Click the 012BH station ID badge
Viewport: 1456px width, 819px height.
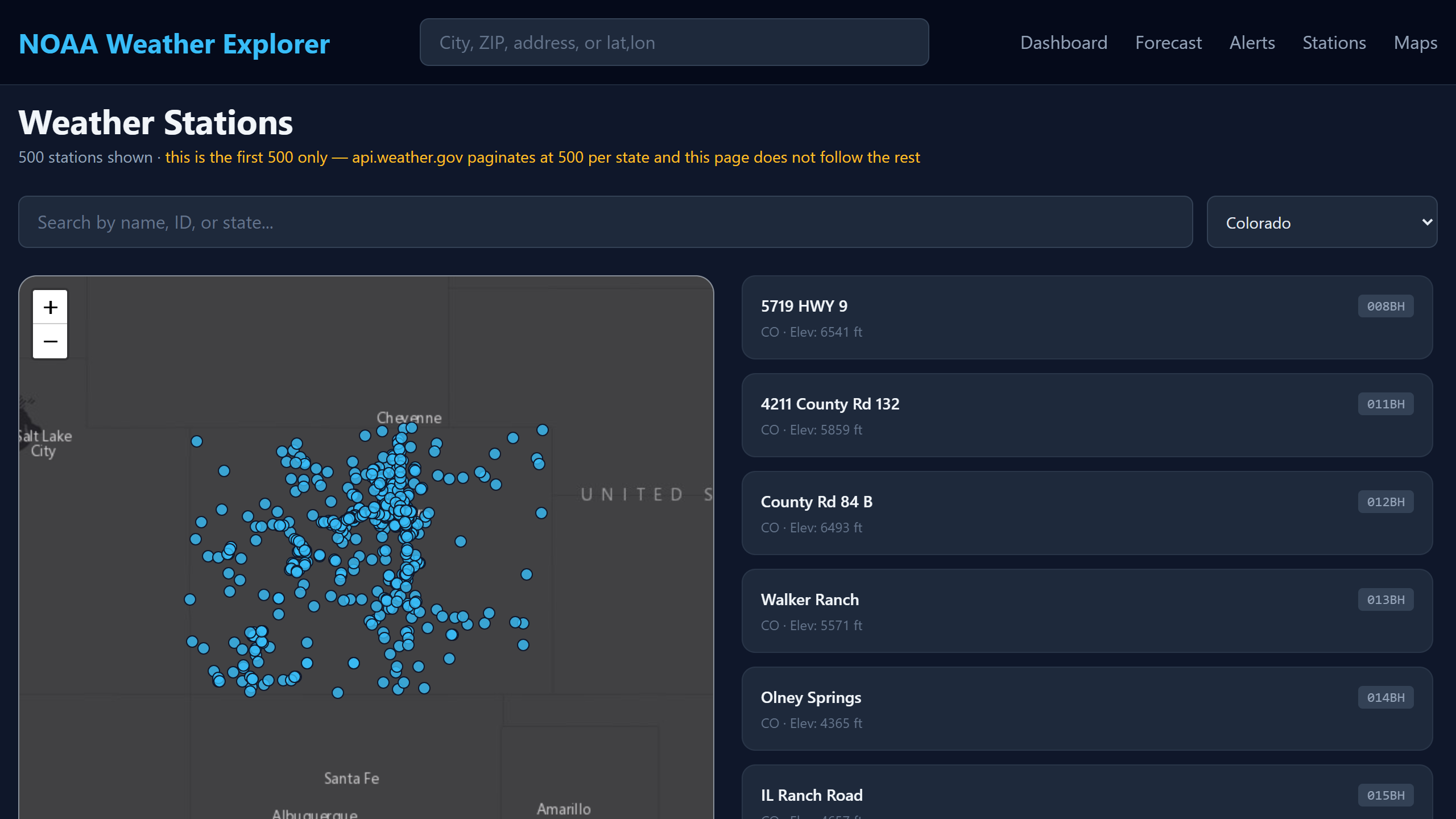pyautogui.click(x=1385, y=502)
